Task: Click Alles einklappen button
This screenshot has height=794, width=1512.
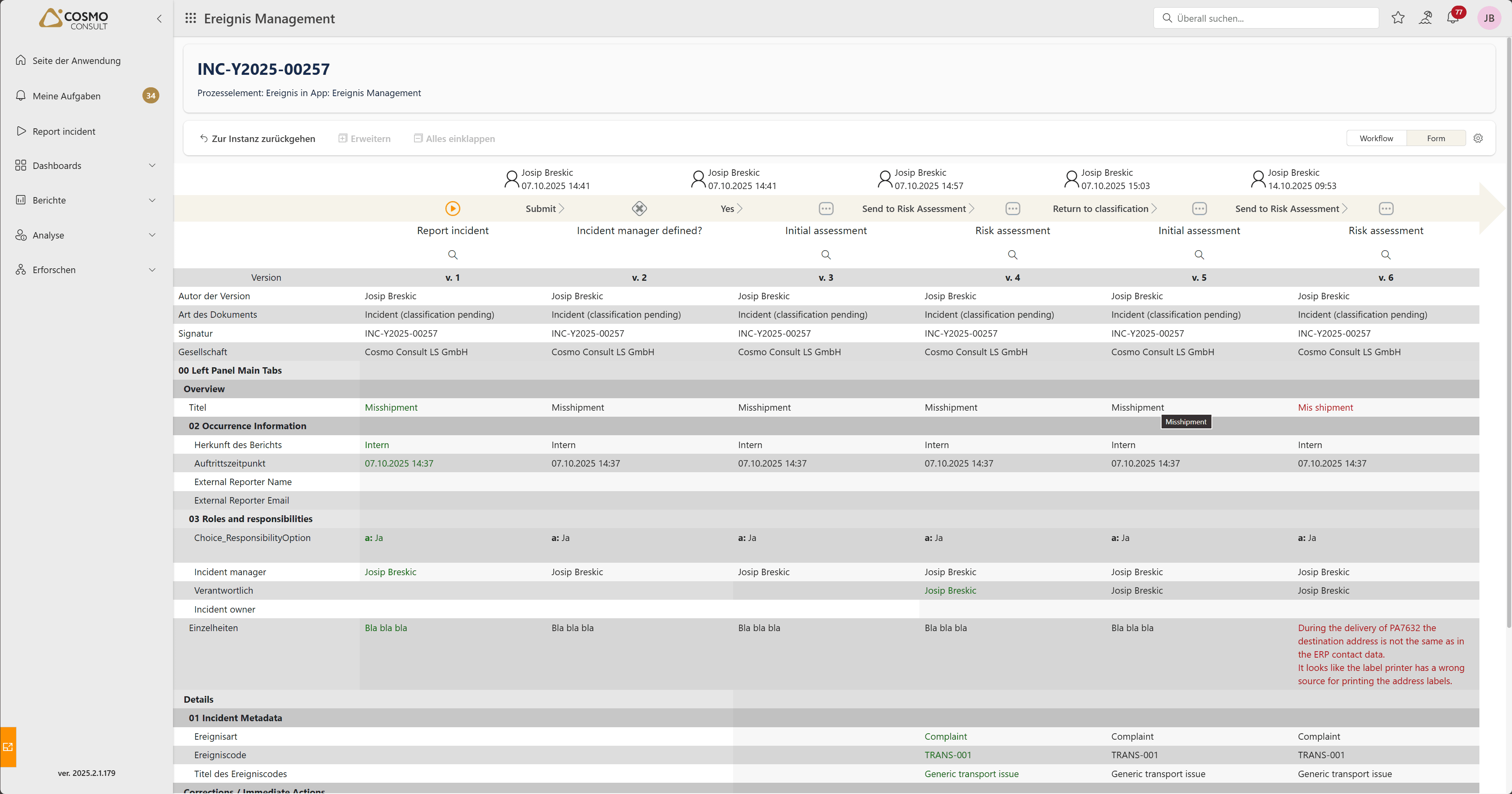Action: click(x=454, y=138)
